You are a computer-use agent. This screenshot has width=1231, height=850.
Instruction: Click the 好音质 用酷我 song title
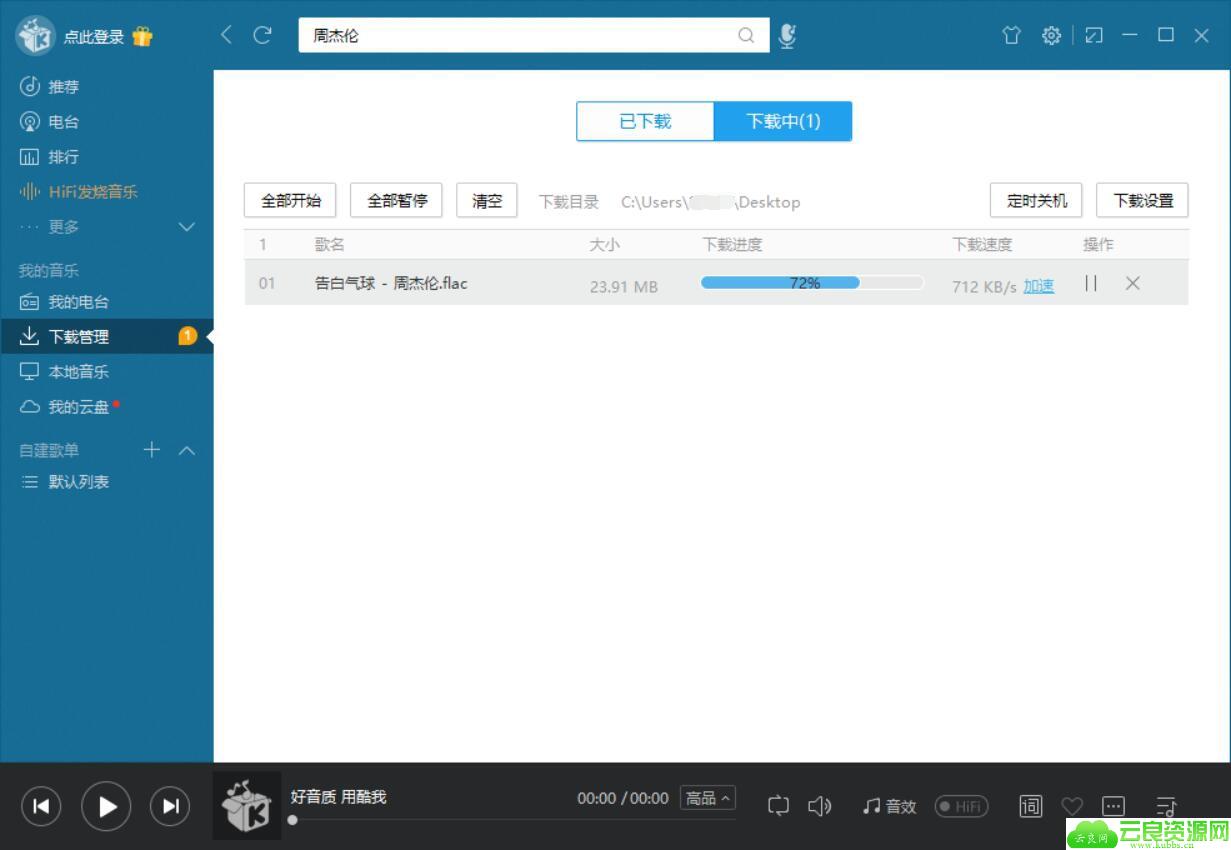point(338,797)
